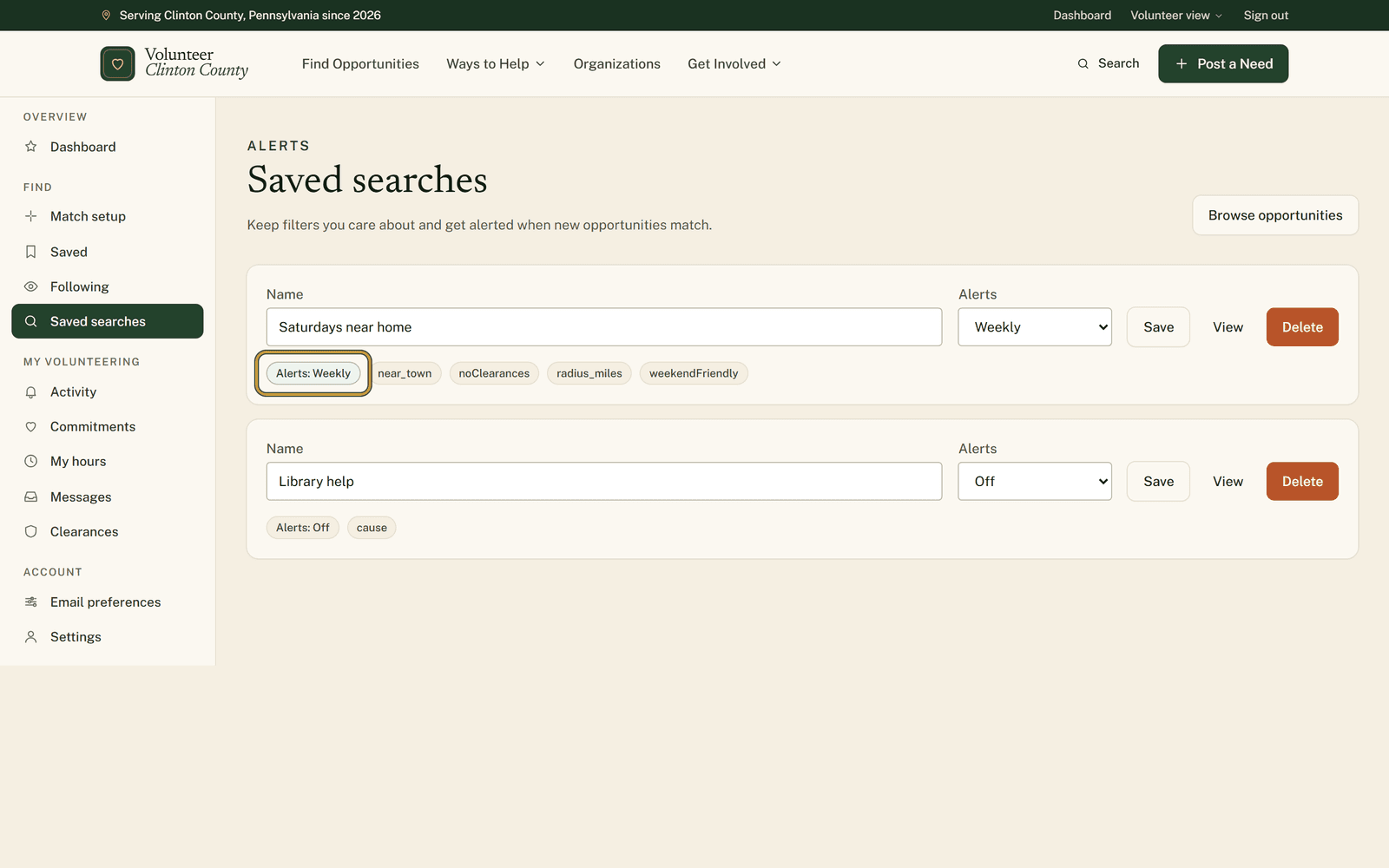This screenshot has height=868, width=1389.
Task: Edit the Library help name field
Action: 604,482
